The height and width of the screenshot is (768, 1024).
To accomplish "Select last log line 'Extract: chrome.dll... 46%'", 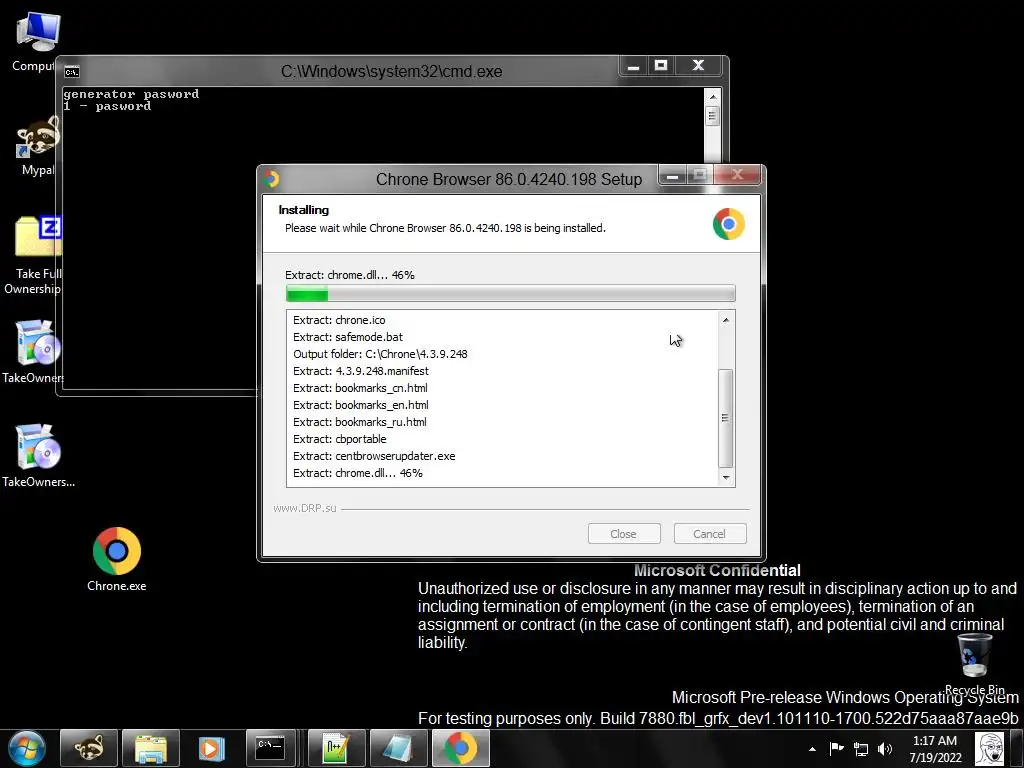I will [x=358, y=473].
